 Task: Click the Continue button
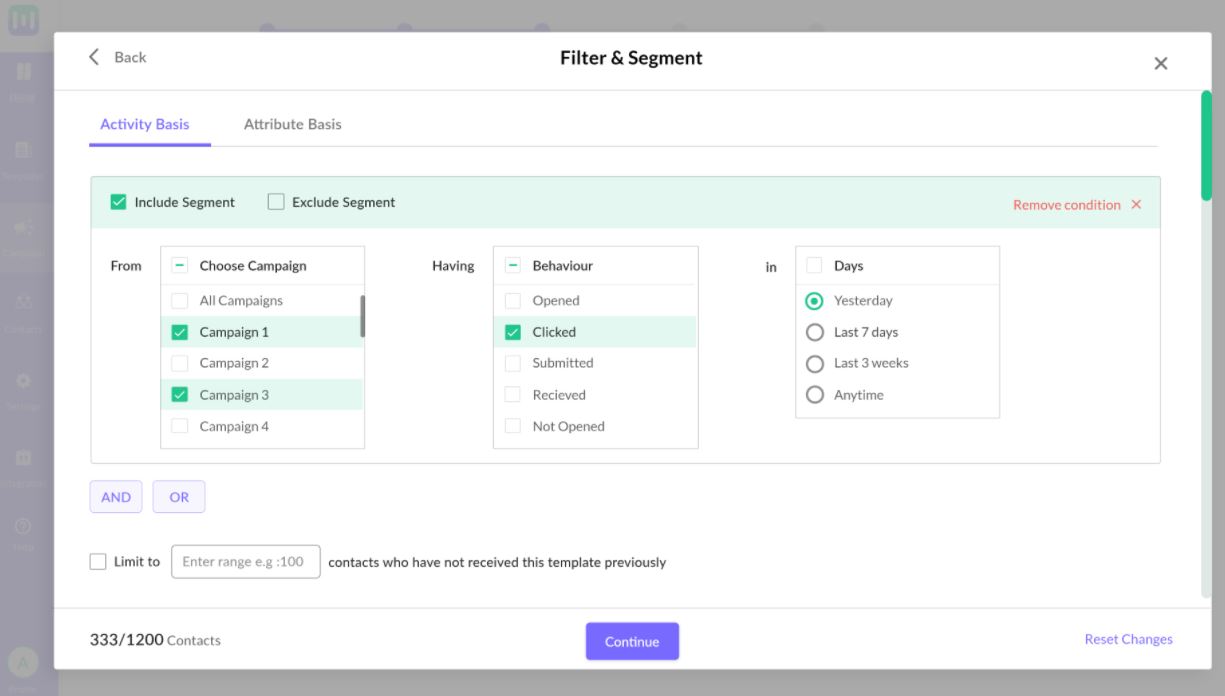632,642
